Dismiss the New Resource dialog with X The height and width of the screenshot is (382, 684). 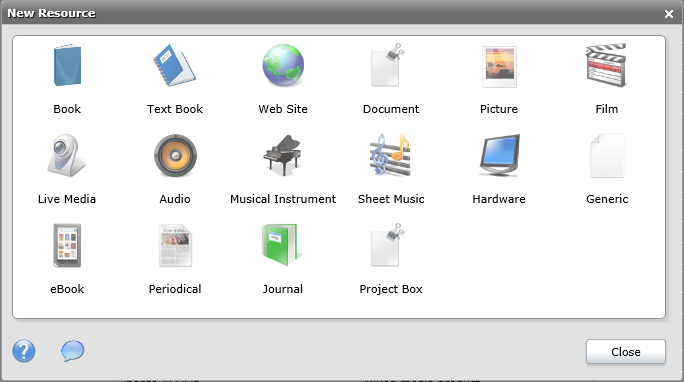(669, 14)
